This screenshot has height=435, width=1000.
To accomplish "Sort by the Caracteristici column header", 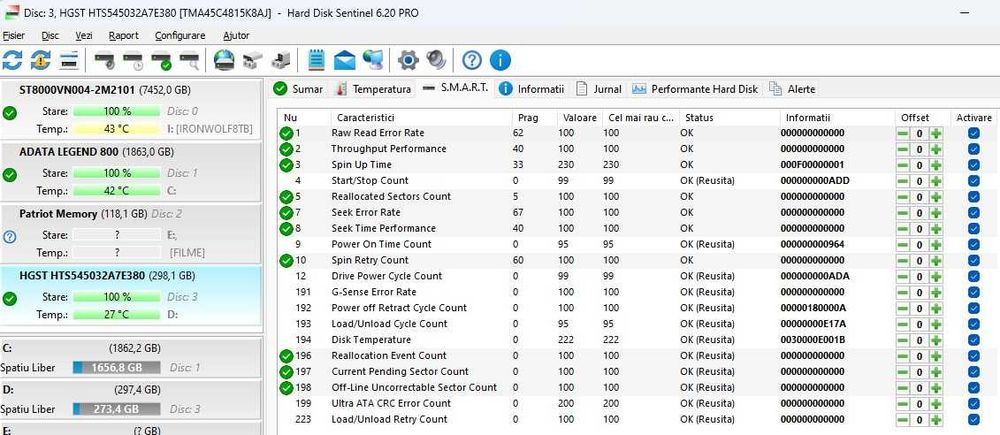I will pos(421,118).
